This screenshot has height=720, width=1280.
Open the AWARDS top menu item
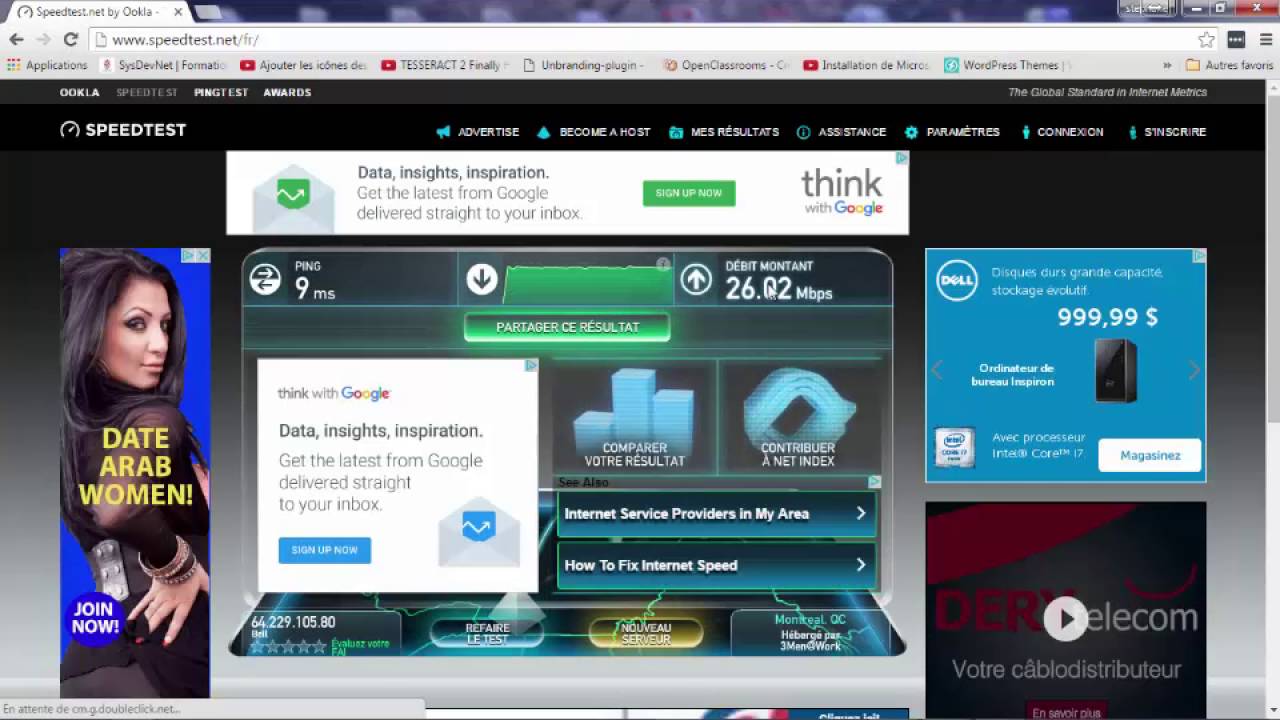pyautogui.click(x=287, y=92)
